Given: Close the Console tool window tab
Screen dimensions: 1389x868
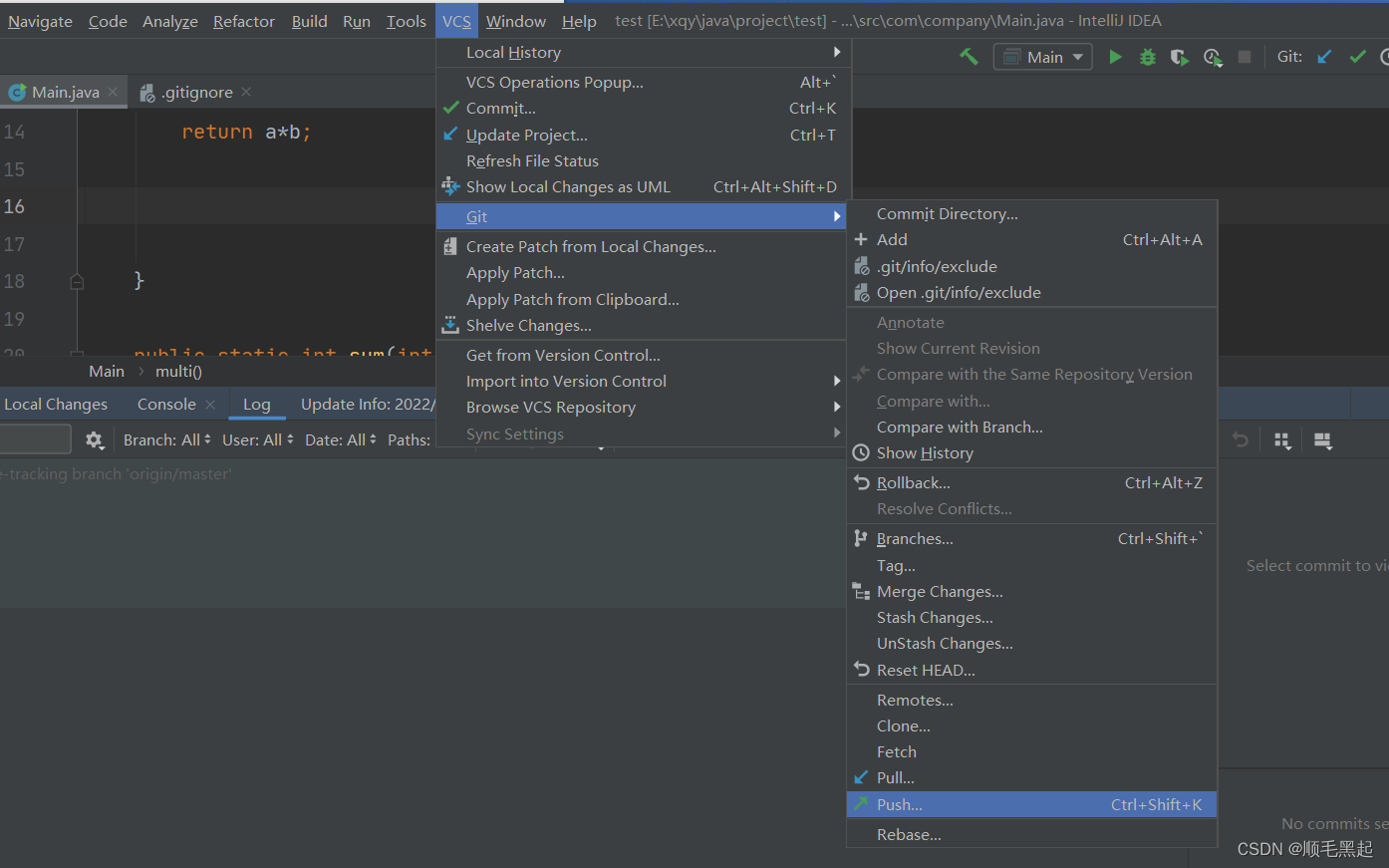Looking at the screenshot, I should coord(209,404).
